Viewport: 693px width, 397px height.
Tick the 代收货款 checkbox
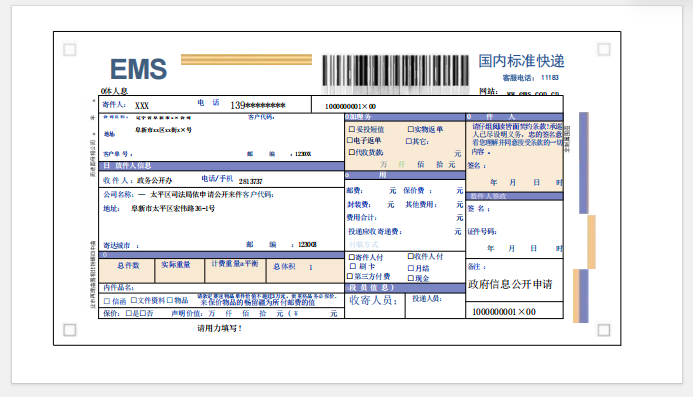352,152
